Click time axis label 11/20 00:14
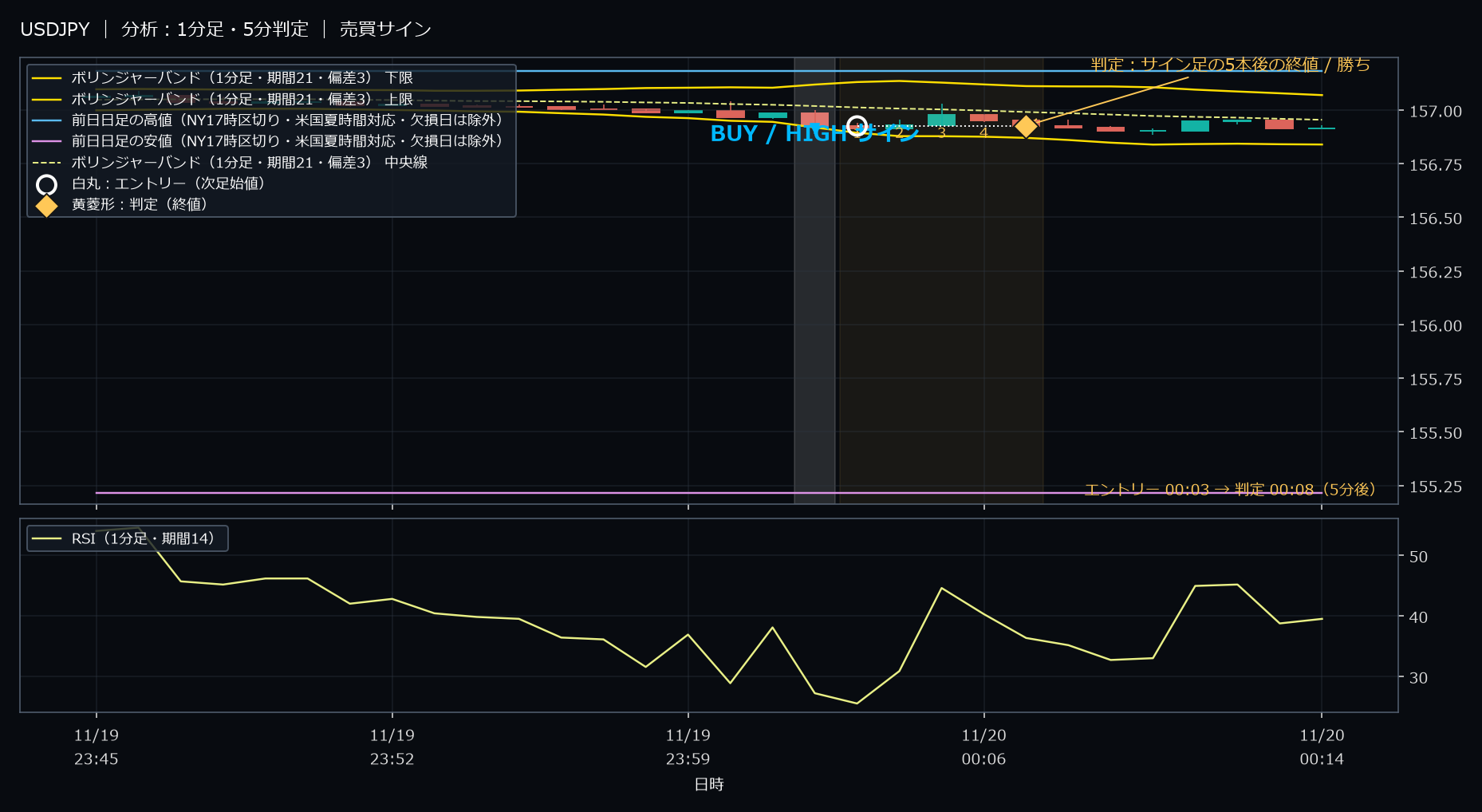1482x812 pixels. coord(1322,747)
